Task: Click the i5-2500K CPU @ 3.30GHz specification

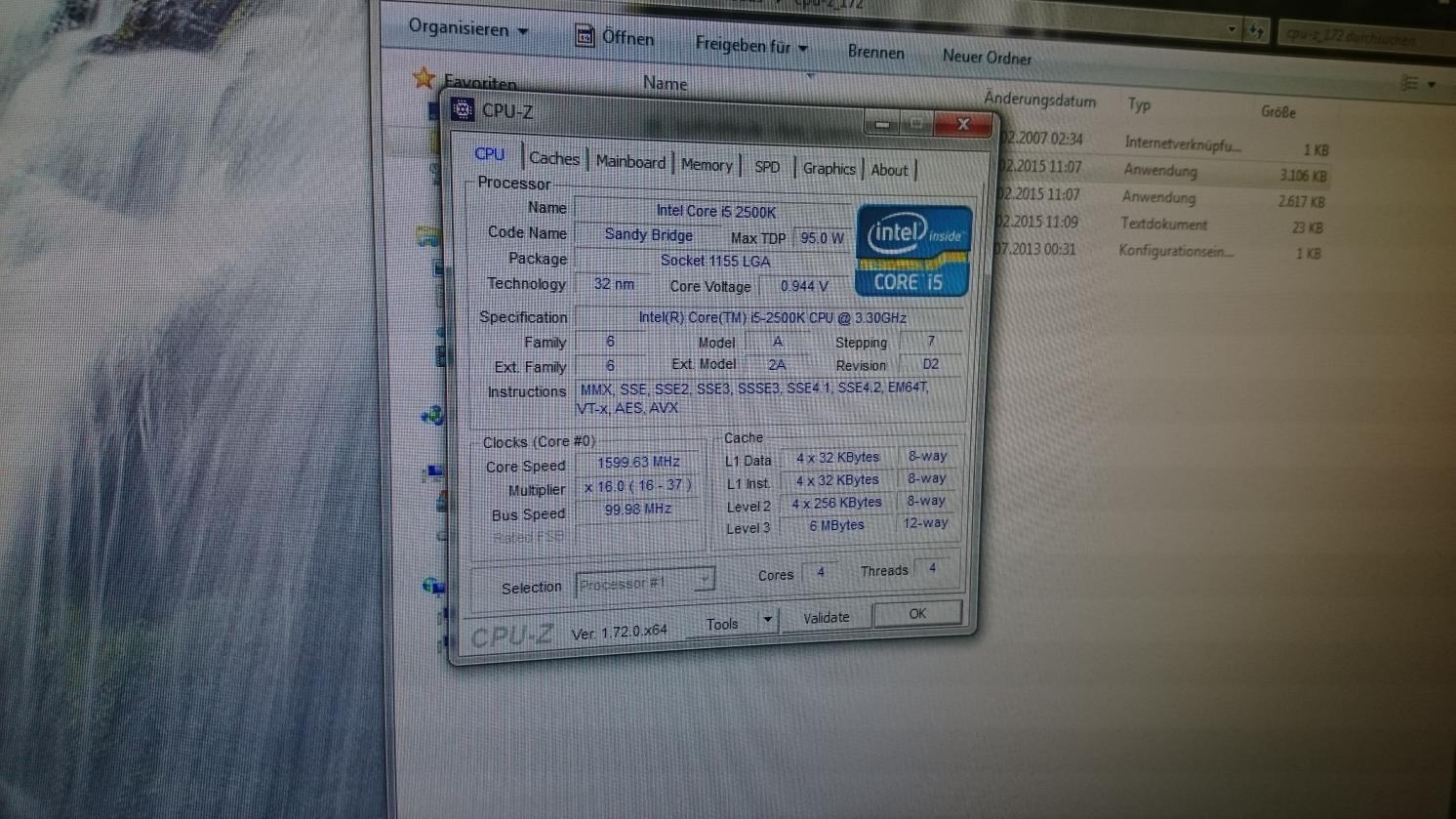Action: pos(771,318)
